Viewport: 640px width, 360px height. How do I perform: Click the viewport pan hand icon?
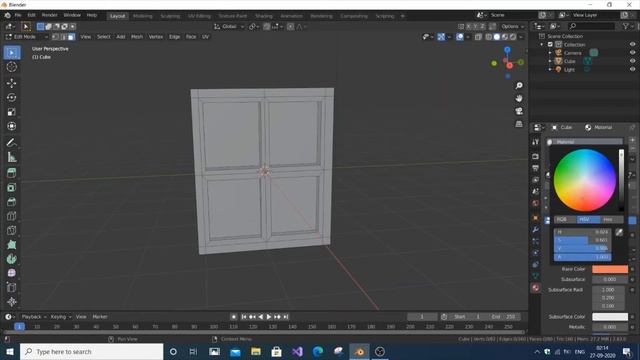click(x=519, y=98)
